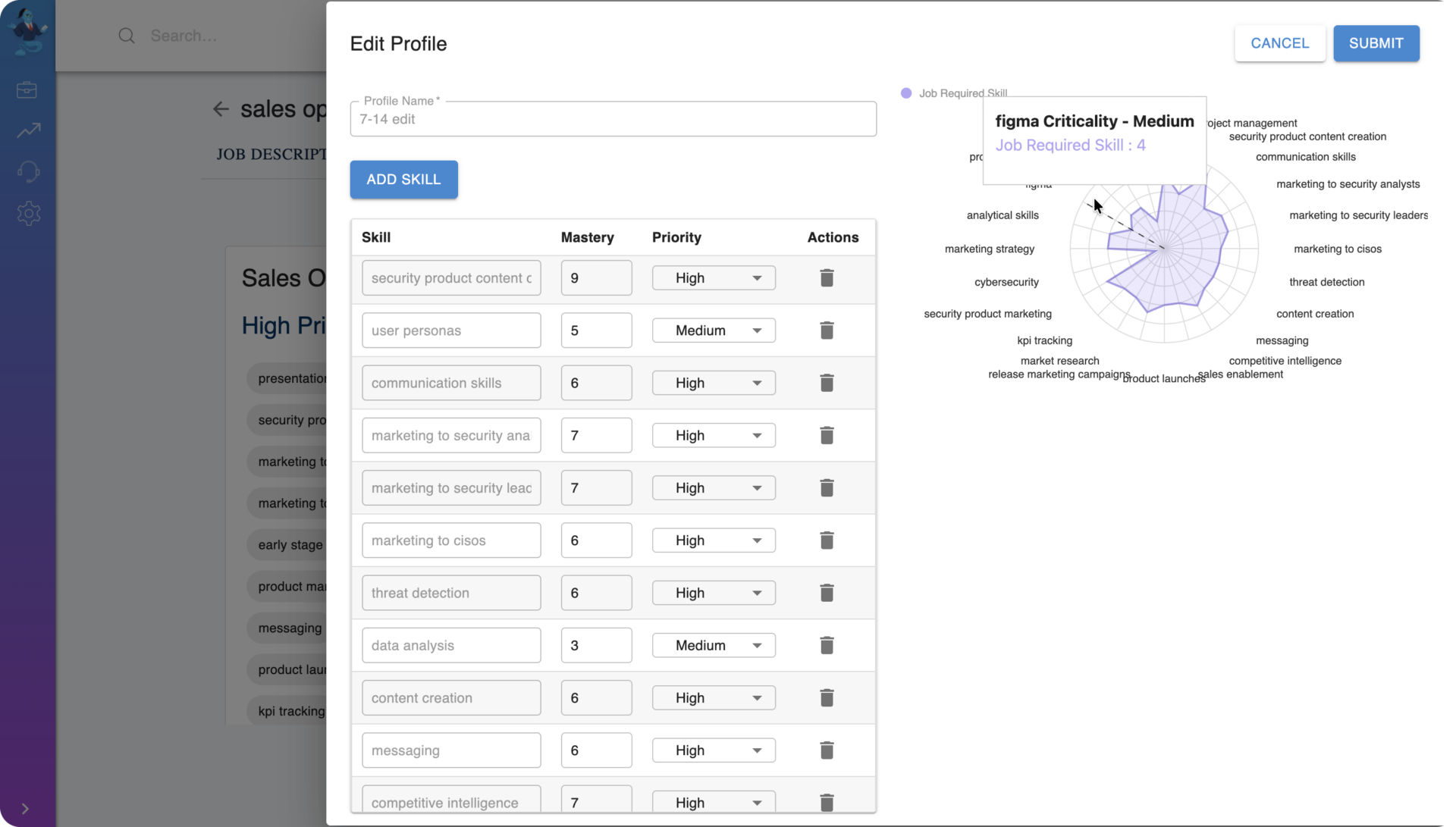The width and height of the screenshot is (1456, 827).
Task: Click the Profile Name field
Action: click(613, 119)
